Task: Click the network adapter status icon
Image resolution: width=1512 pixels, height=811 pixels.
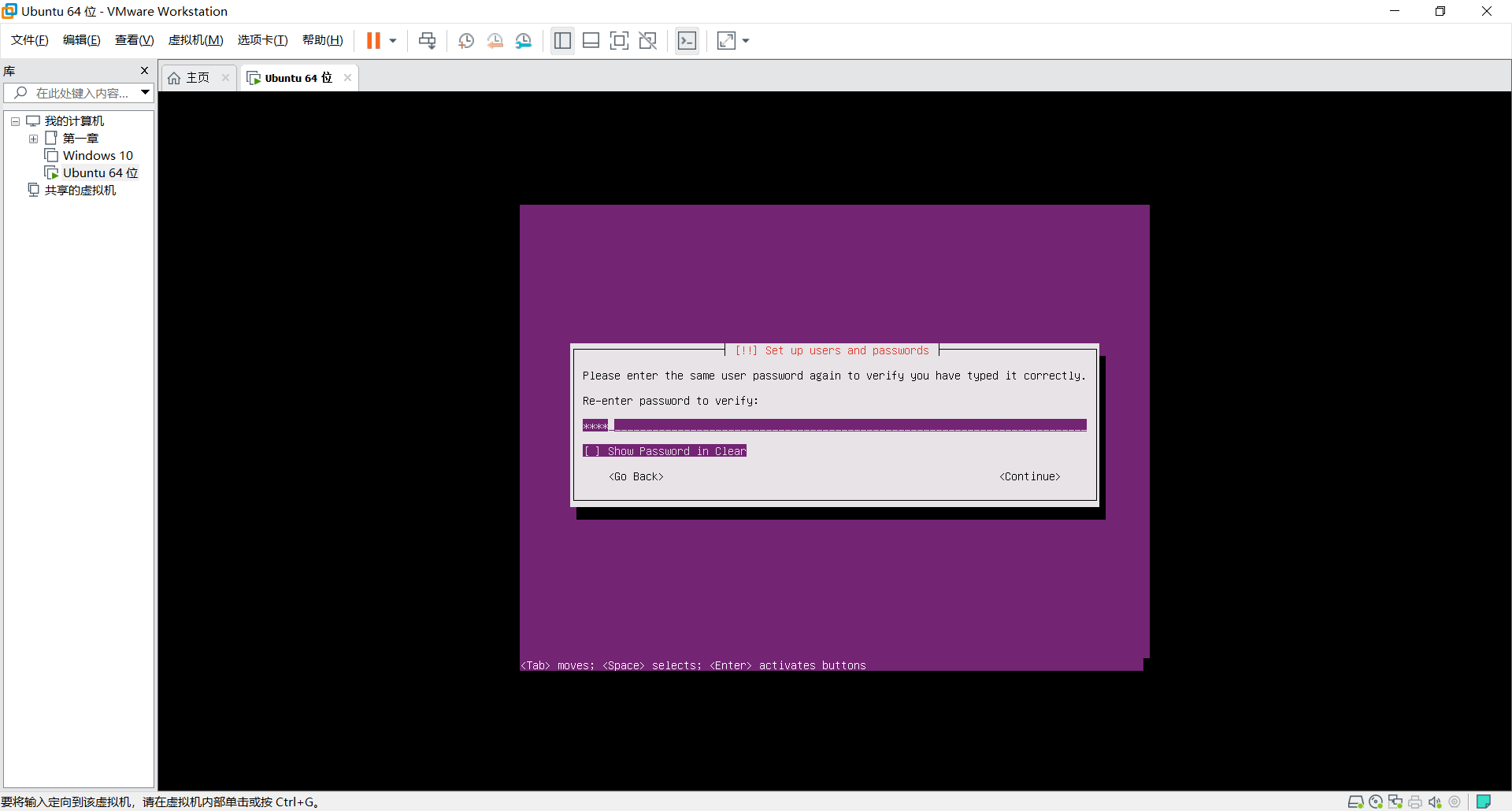Action: [1395, 802]
